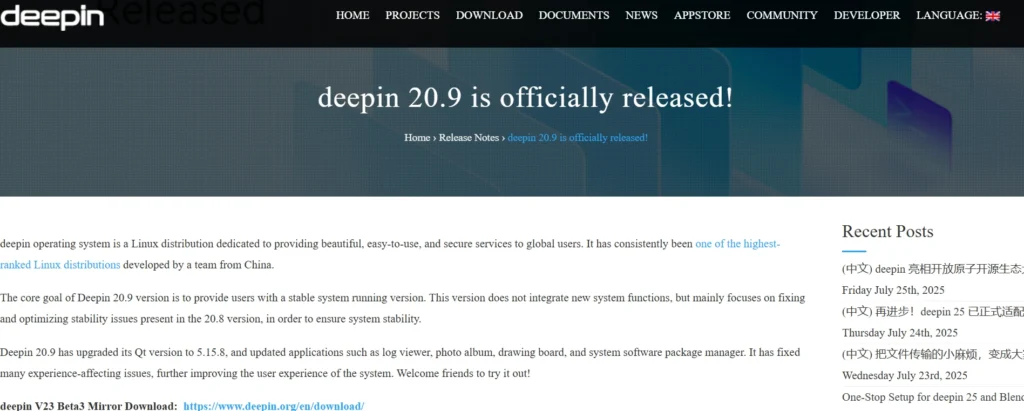Open recent post 'deepin 亮相开放原子开源生态'
This screenshot has height=411, width=1024.
933,269
